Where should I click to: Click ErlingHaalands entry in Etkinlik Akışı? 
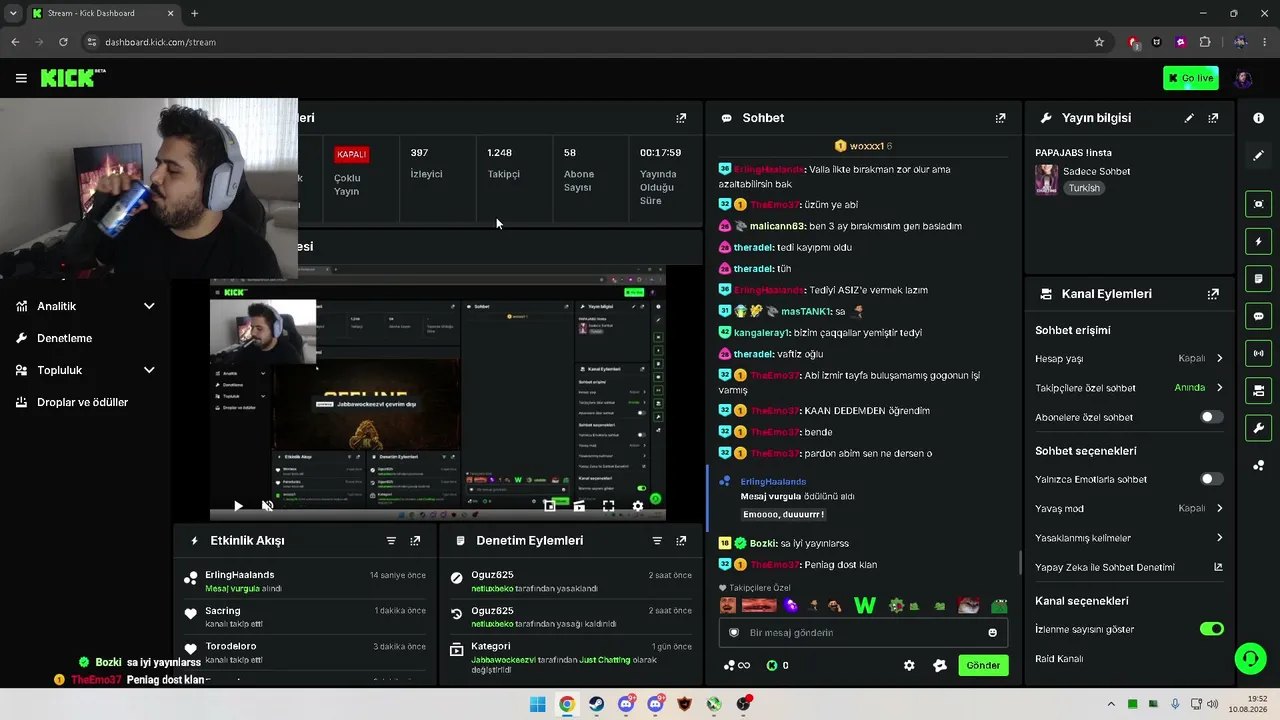coord(305,581)
